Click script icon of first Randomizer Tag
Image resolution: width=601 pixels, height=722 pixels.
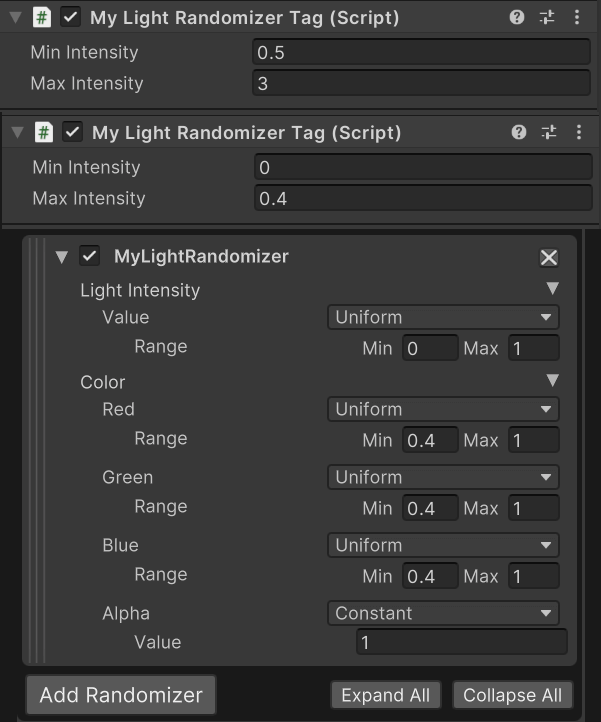pyautogui.click(x=42, y=17)
